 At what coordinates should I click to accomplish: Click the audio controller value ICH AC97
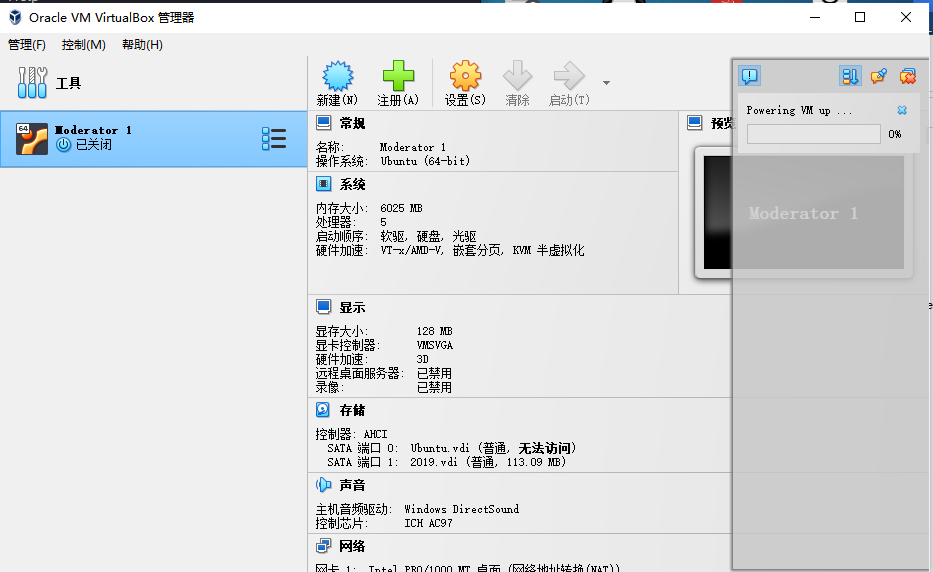pyautogui.click(x=428, y=523)
